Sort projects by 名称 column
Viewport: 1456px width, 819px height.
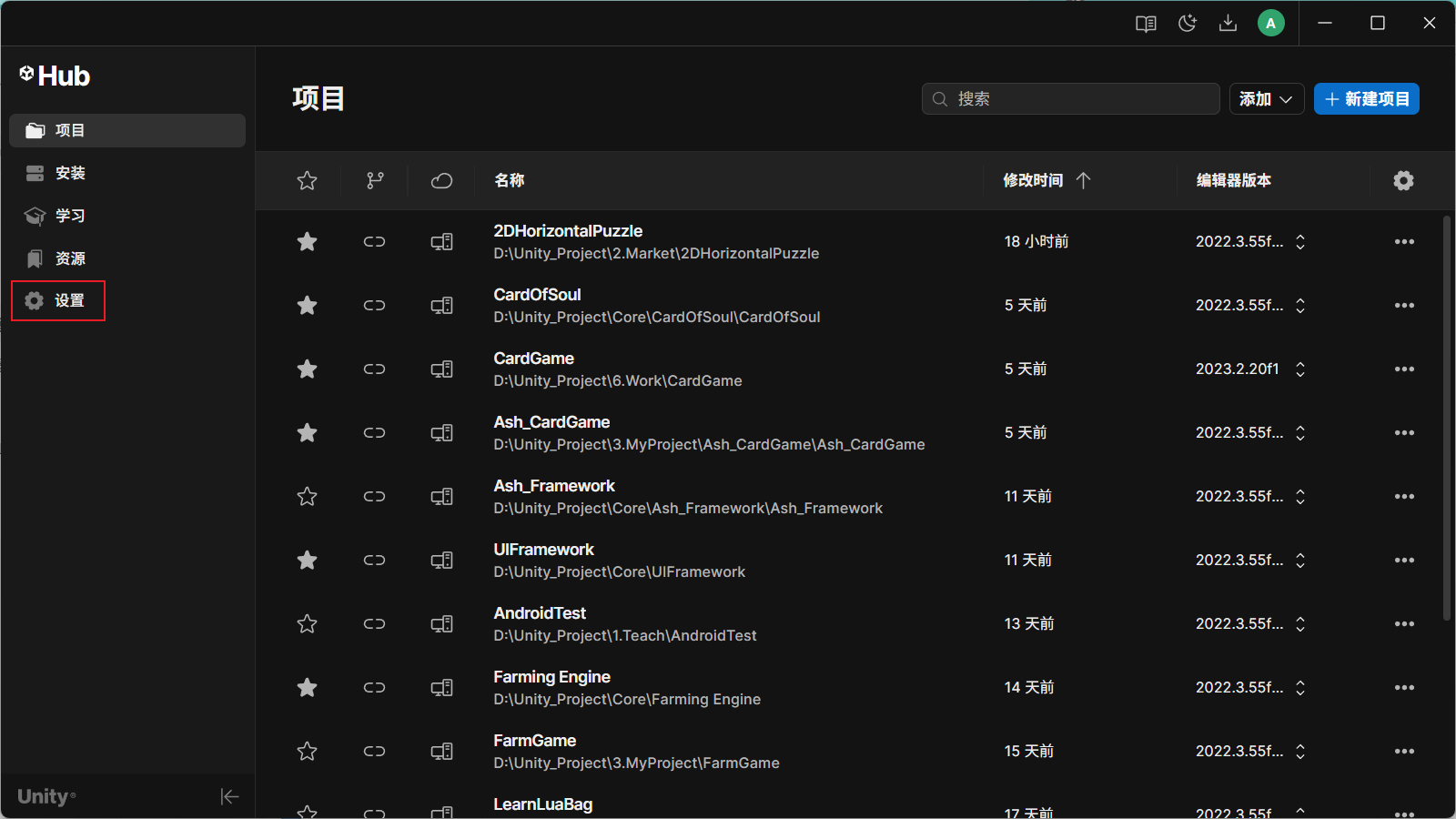point(510,180)
